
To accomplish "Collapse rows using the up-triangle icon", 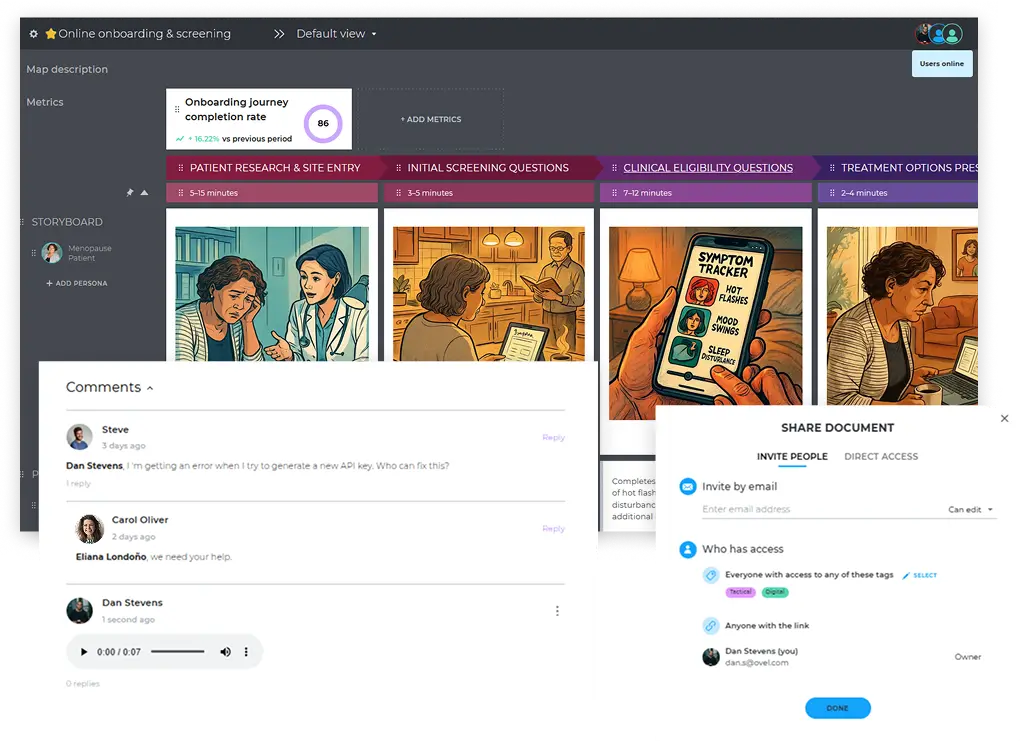I will coord(144,193).
